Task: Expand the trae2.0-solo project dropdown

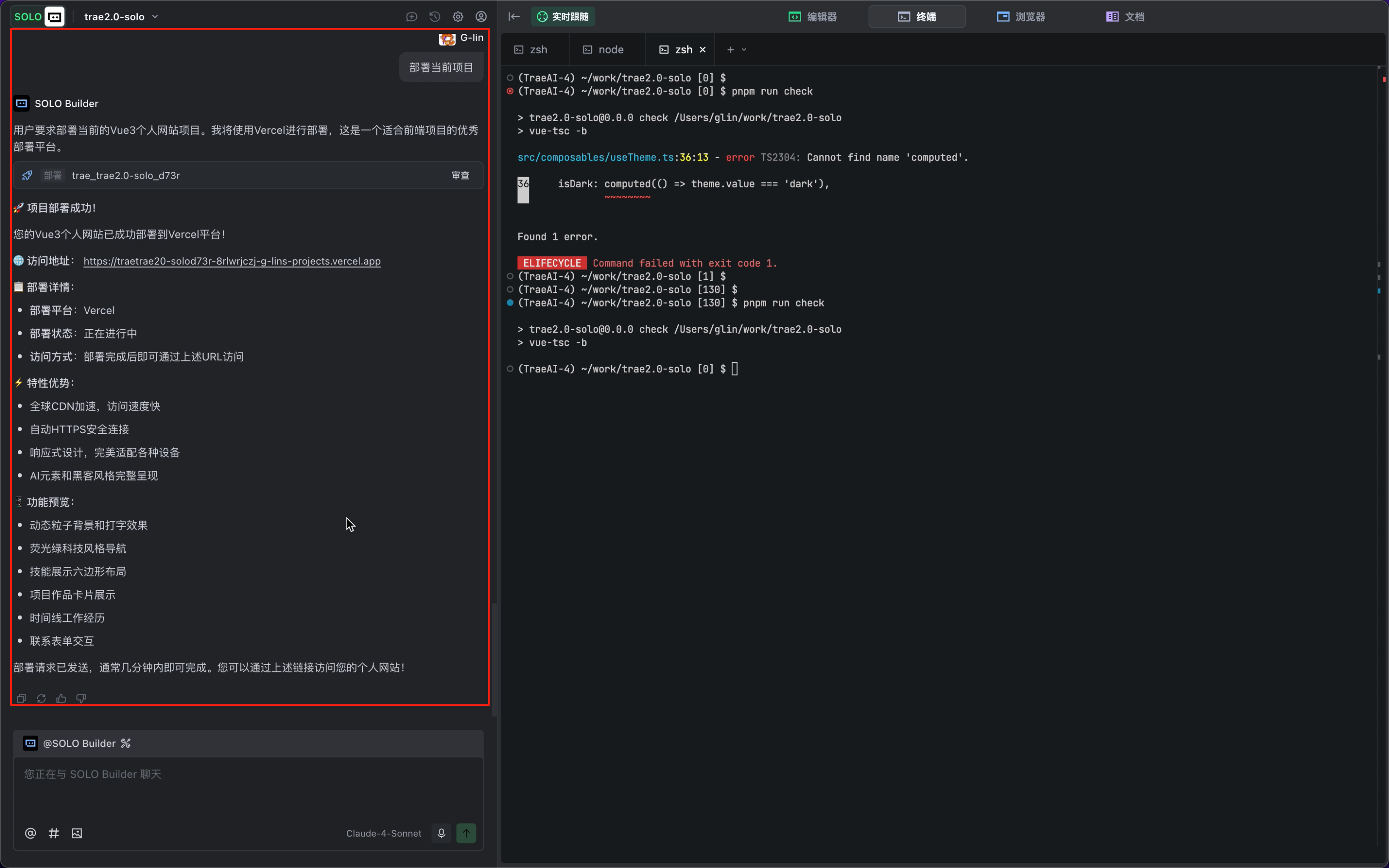Action: click(x=121, y=17)
